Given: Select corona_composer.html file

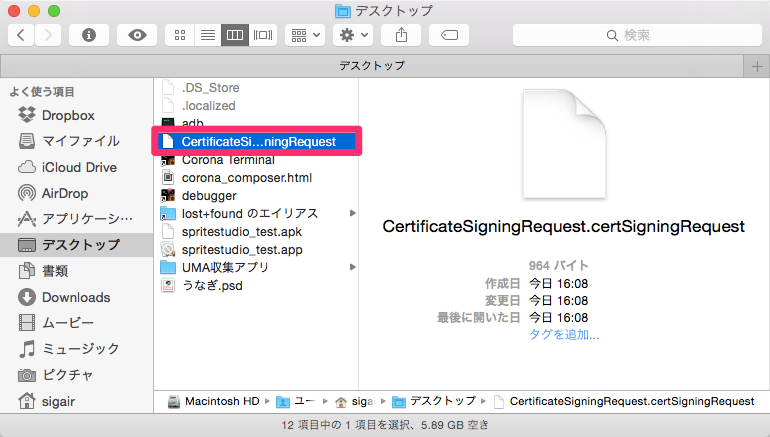Looking at the screenshot, I should (x=247, y=178).
